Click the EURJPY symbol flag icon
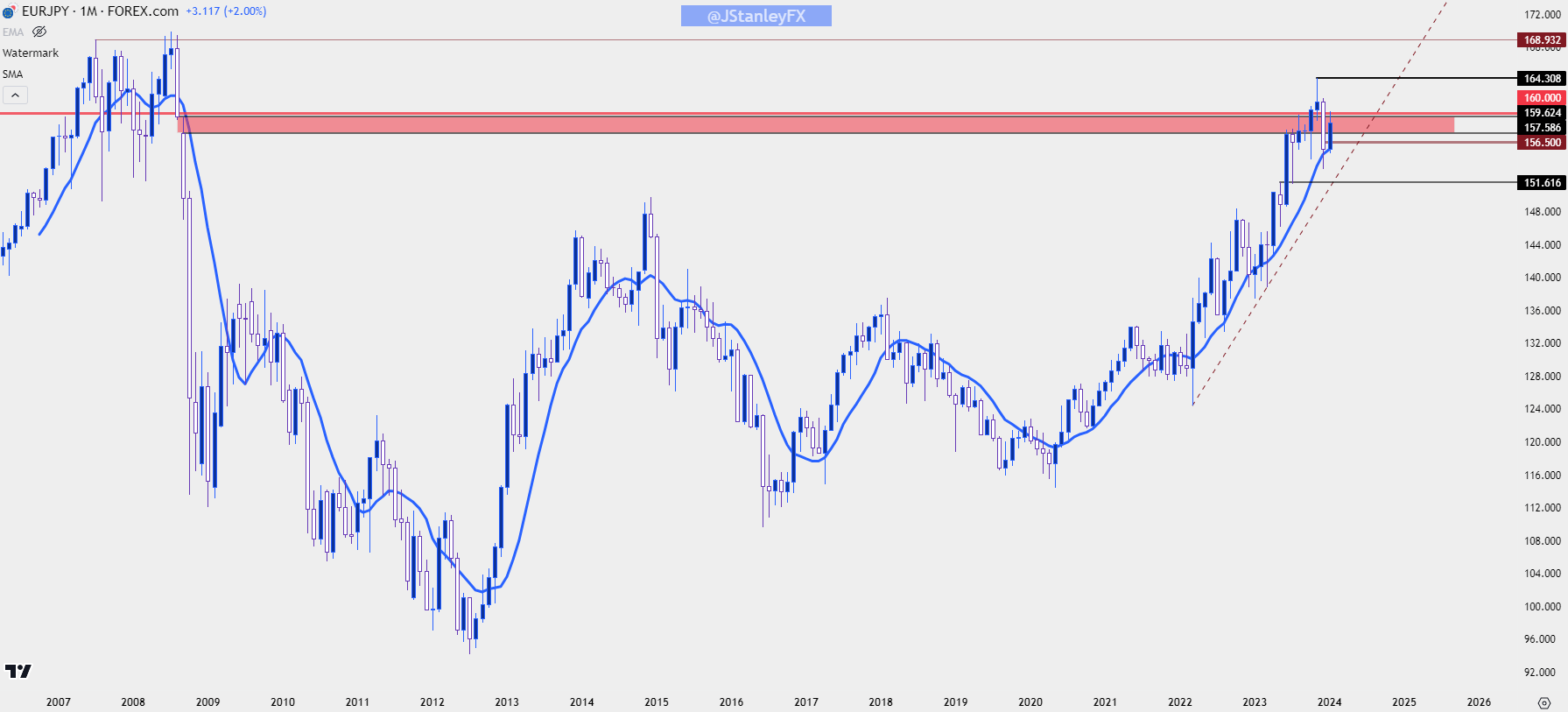 pyautogui.click(x=9, y=12)
